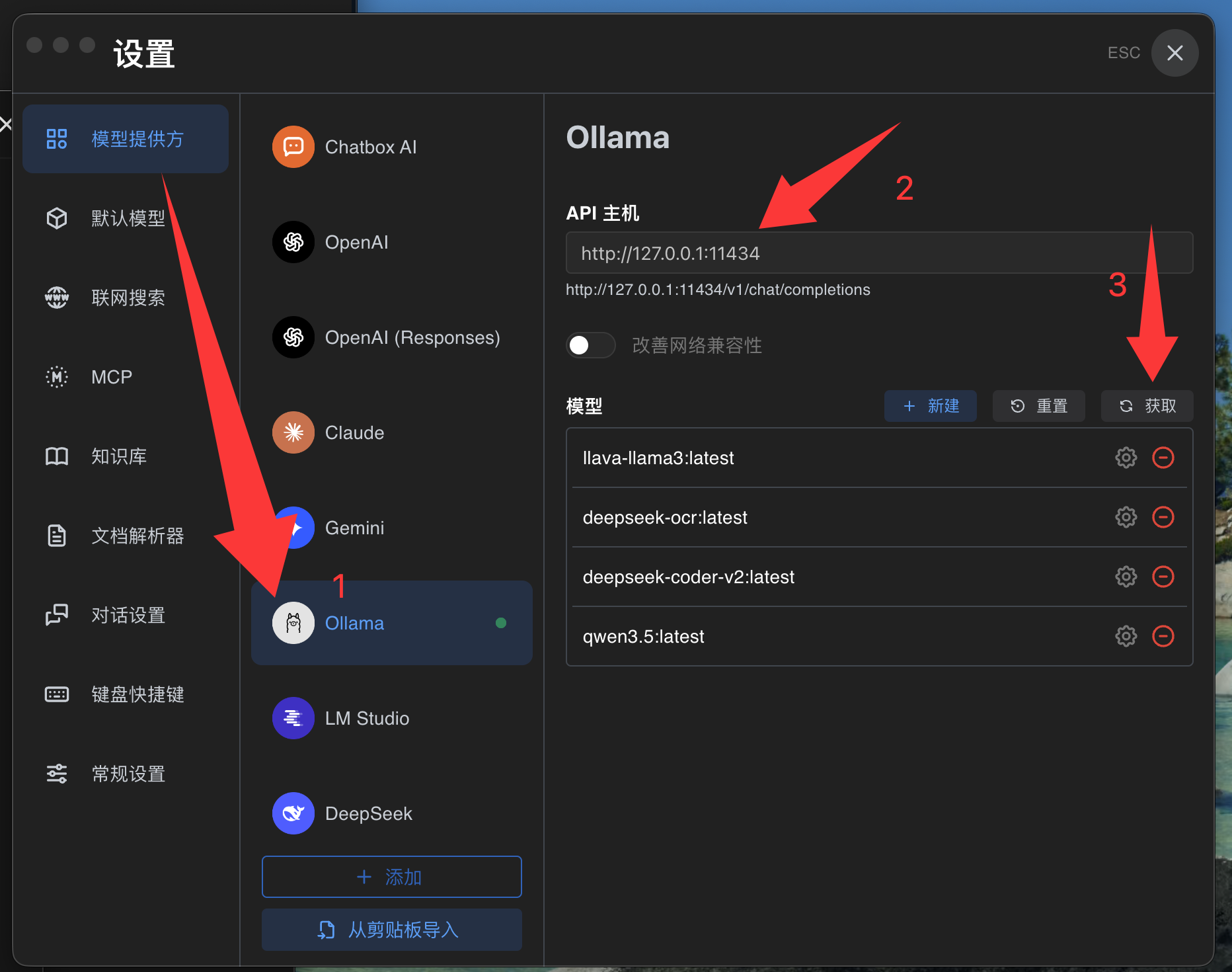This screenshot has height=972, width=1232.
Task: Remove the deepseek-coder-v2:latest model
Action: click(1163, 577)
